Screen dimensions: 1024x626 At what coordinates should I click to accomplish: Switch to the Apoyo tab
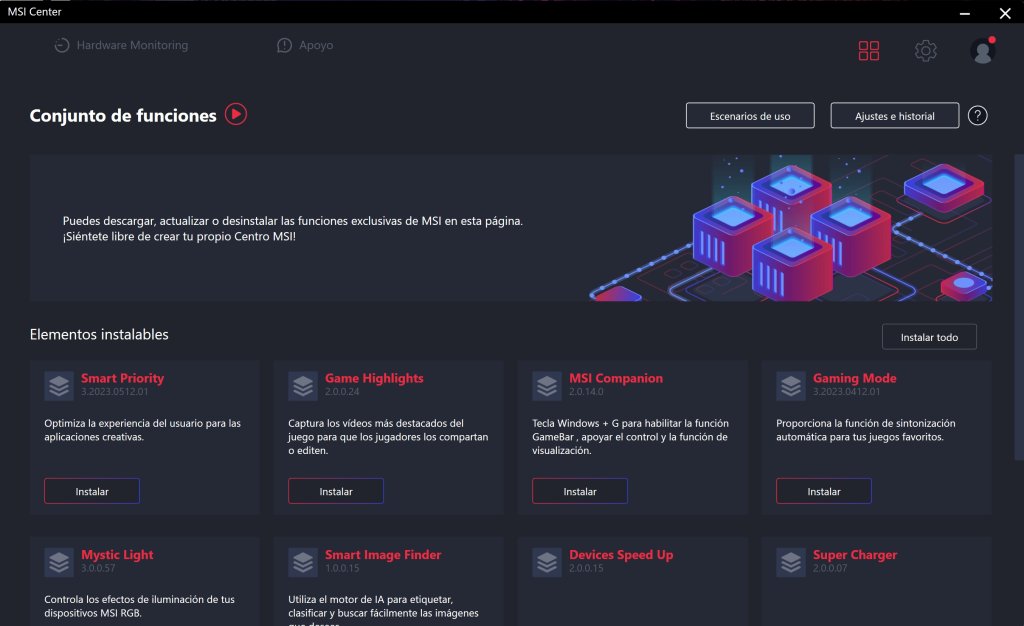click(x=305, y=45)
